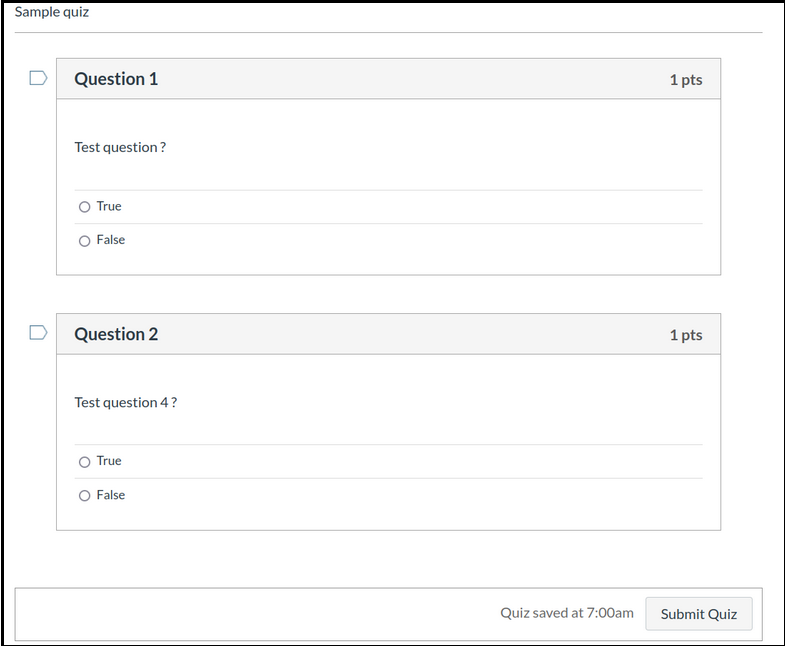Click the Question 1 heading
The width and height of the screenshot is (785, 646).
click(x=116, y=79)
